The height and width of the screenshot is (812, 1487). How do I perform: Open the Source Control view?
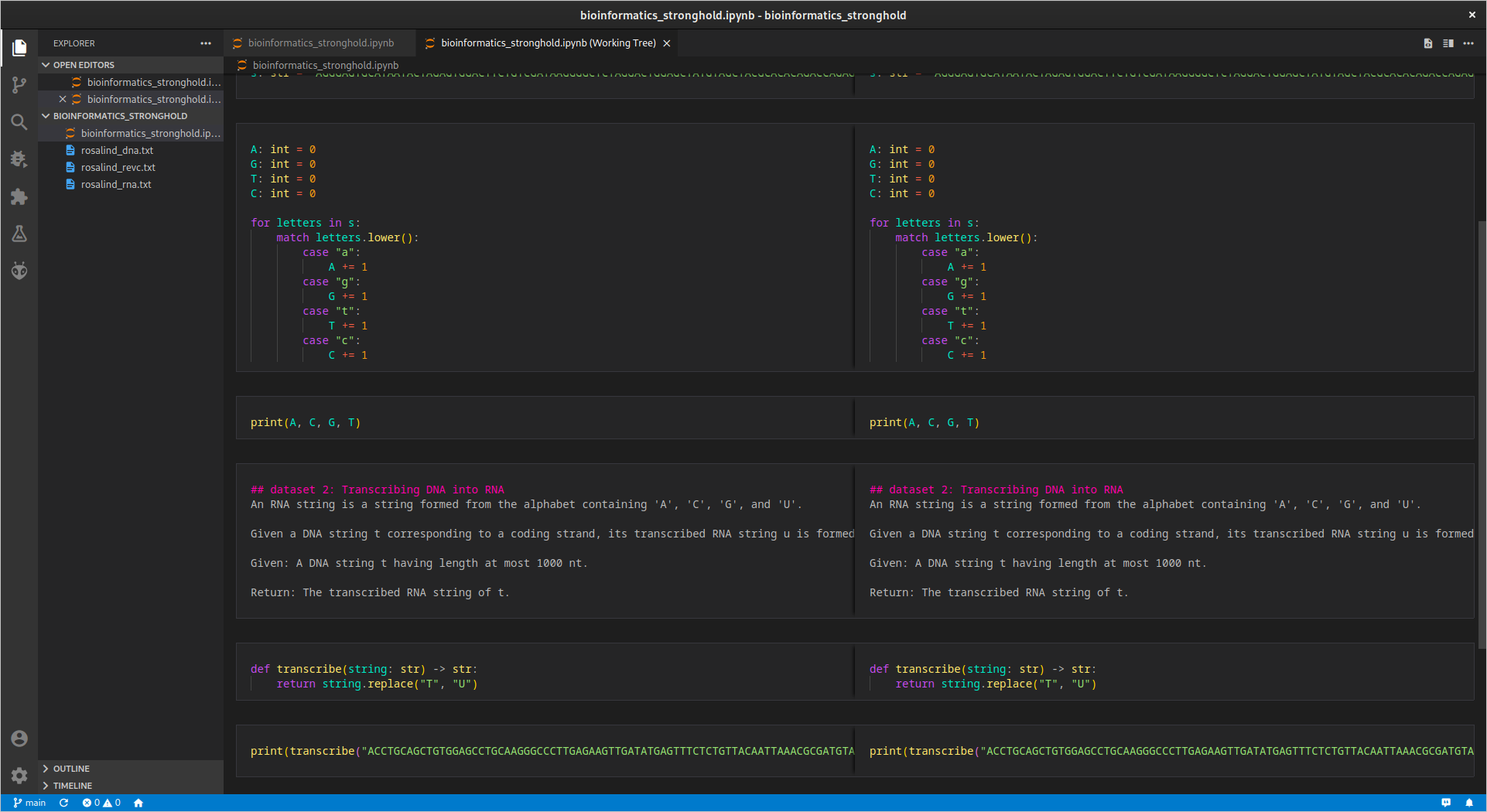click(19, 85)
